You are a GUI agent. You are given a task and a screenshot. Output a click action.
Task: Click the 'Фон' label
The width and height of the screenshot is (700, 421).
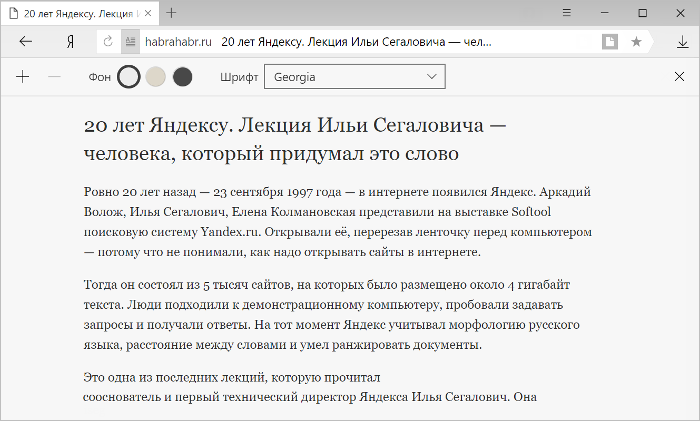point(100,77)
